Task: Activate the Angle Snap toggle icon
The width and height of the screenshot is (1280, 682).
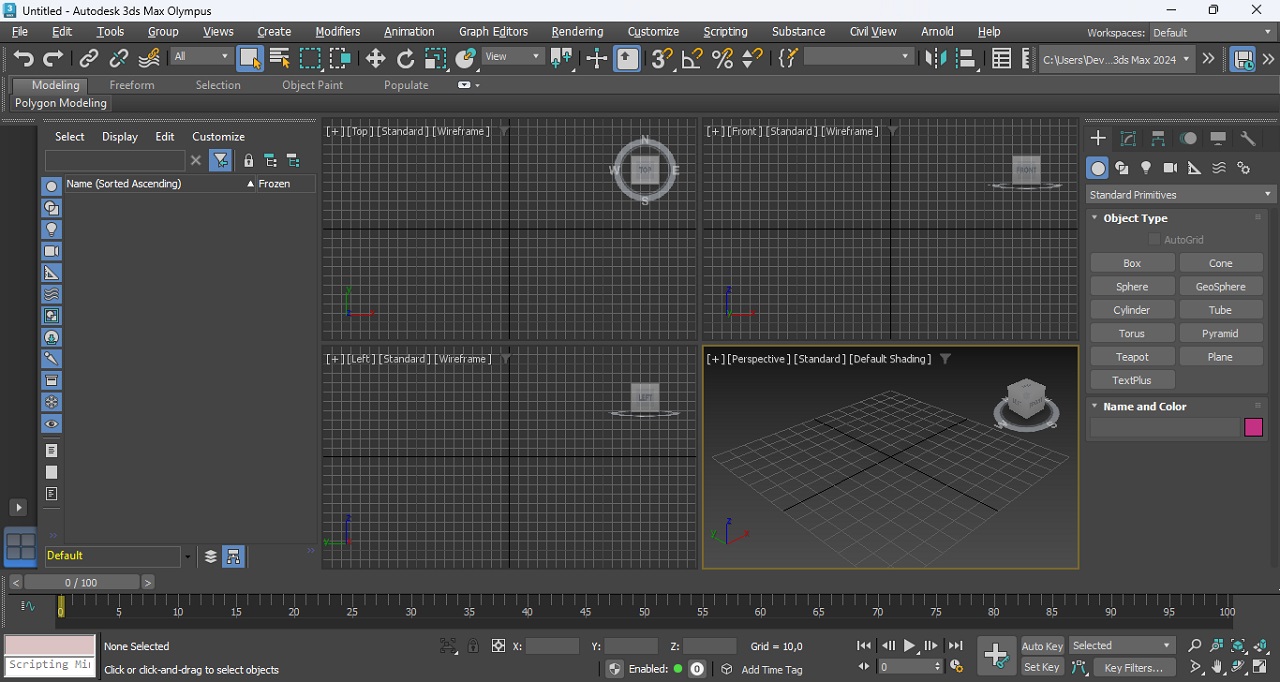Action: click(691, 59)
